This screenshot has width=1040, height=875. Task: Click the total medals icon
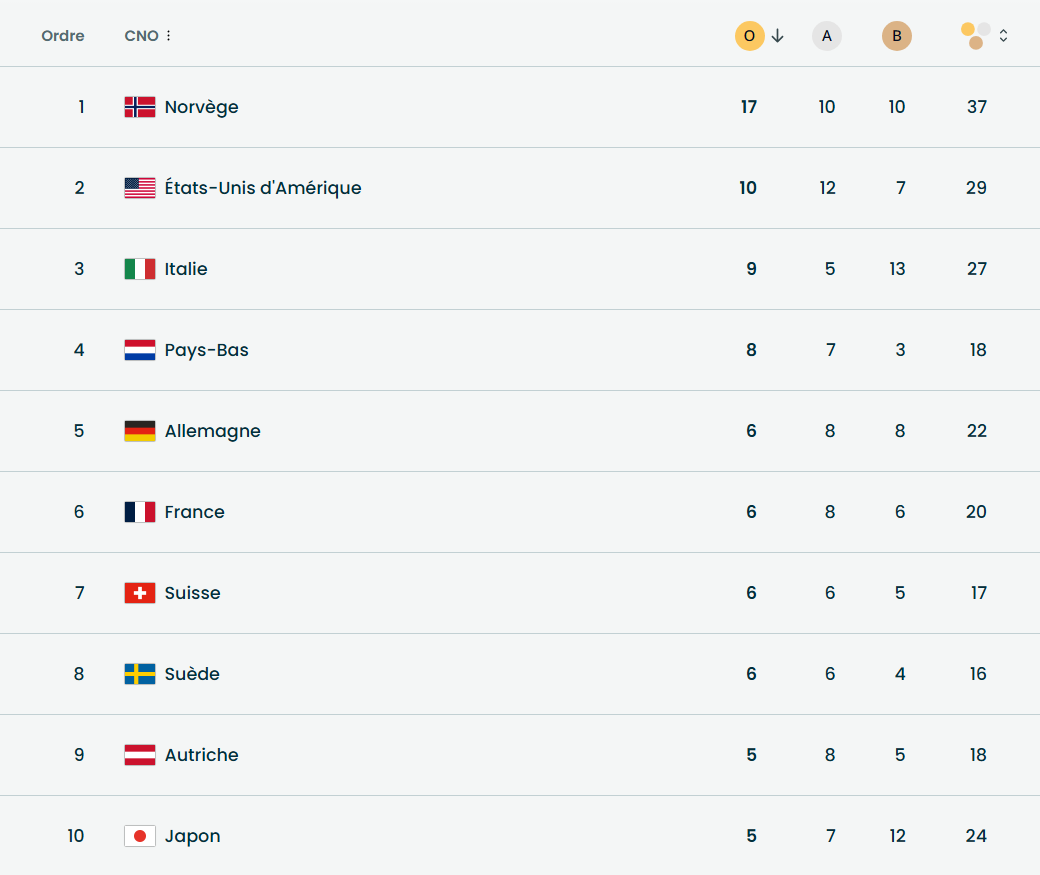(x=976, y=36)
